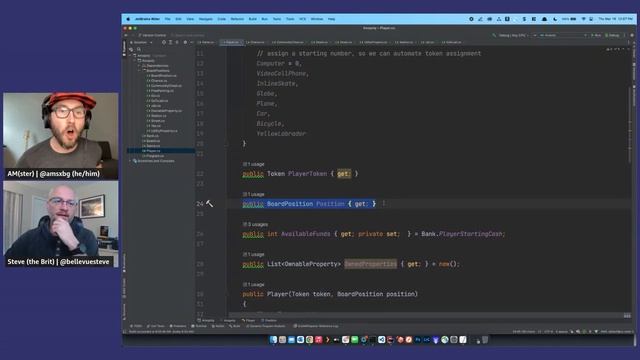Click the Wi-Fi icon in the menu bar

pyautogui.click(x=583, y=19)
